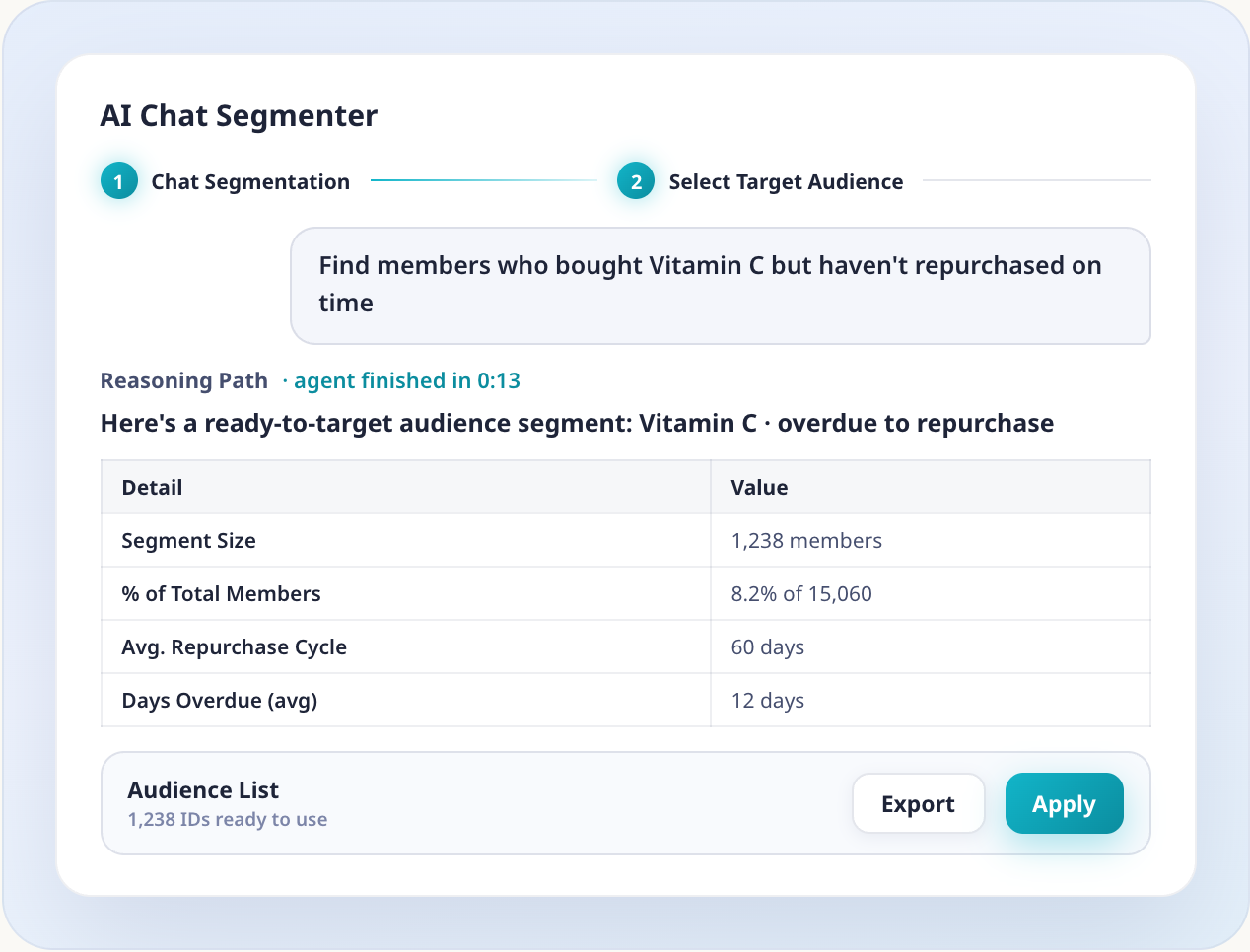Click the ready-to-target audience segment headline
Viewport: 1250px width, 952px height.
[x=577, y=424]
